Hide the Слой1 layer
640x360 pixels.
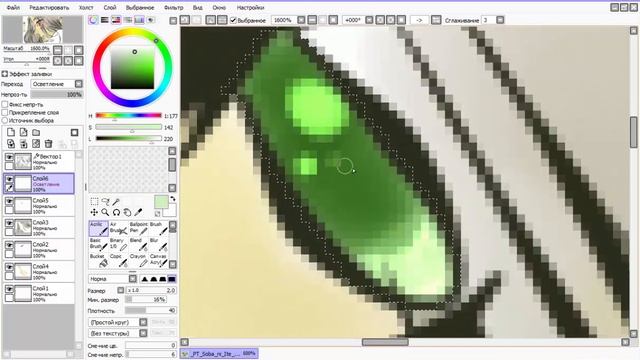click(9, 289)
